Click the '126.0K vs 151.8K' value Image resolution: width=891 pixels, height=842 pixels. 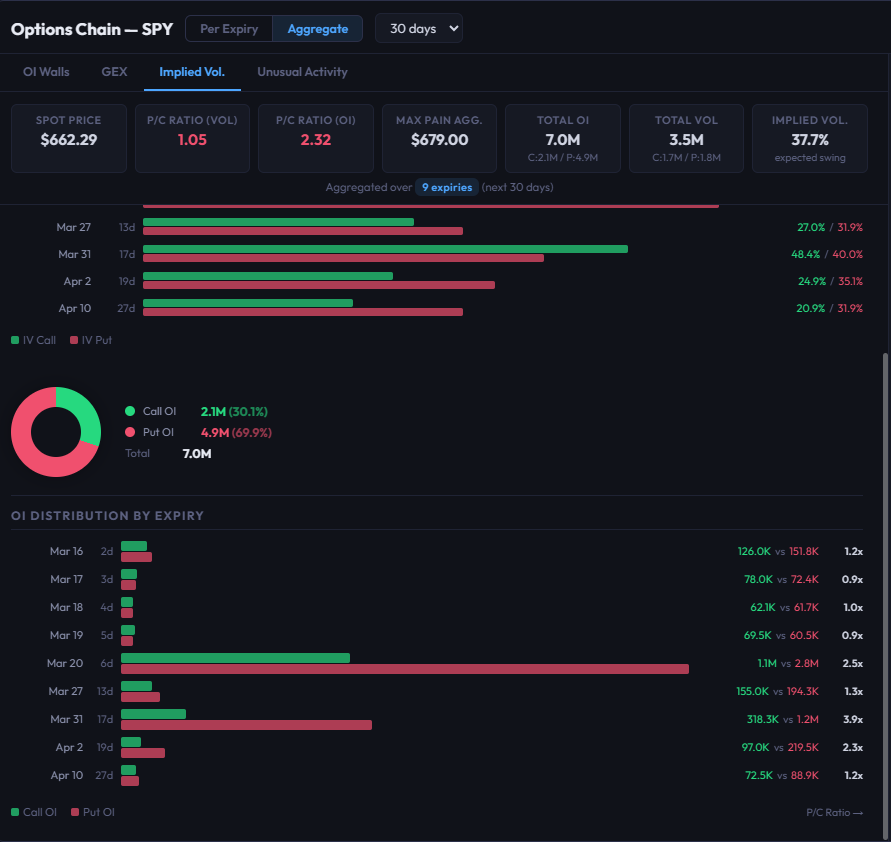point(778,551)
